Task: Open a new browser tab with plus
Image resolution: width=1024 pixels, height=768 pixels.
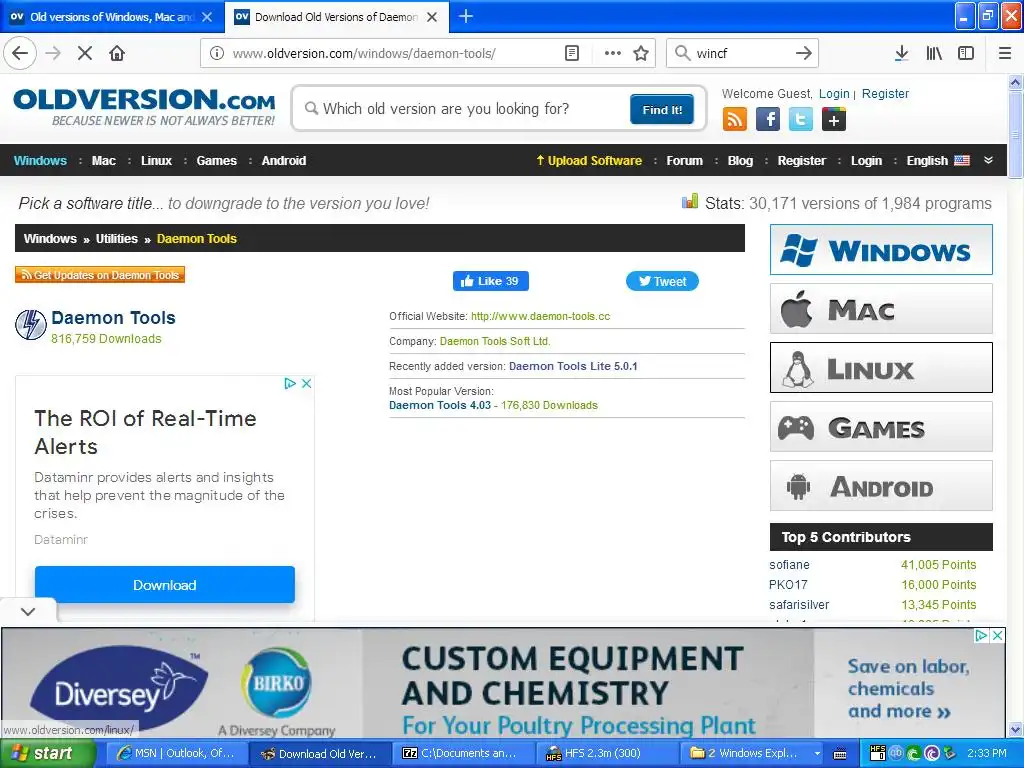Action: pos(466,16)
